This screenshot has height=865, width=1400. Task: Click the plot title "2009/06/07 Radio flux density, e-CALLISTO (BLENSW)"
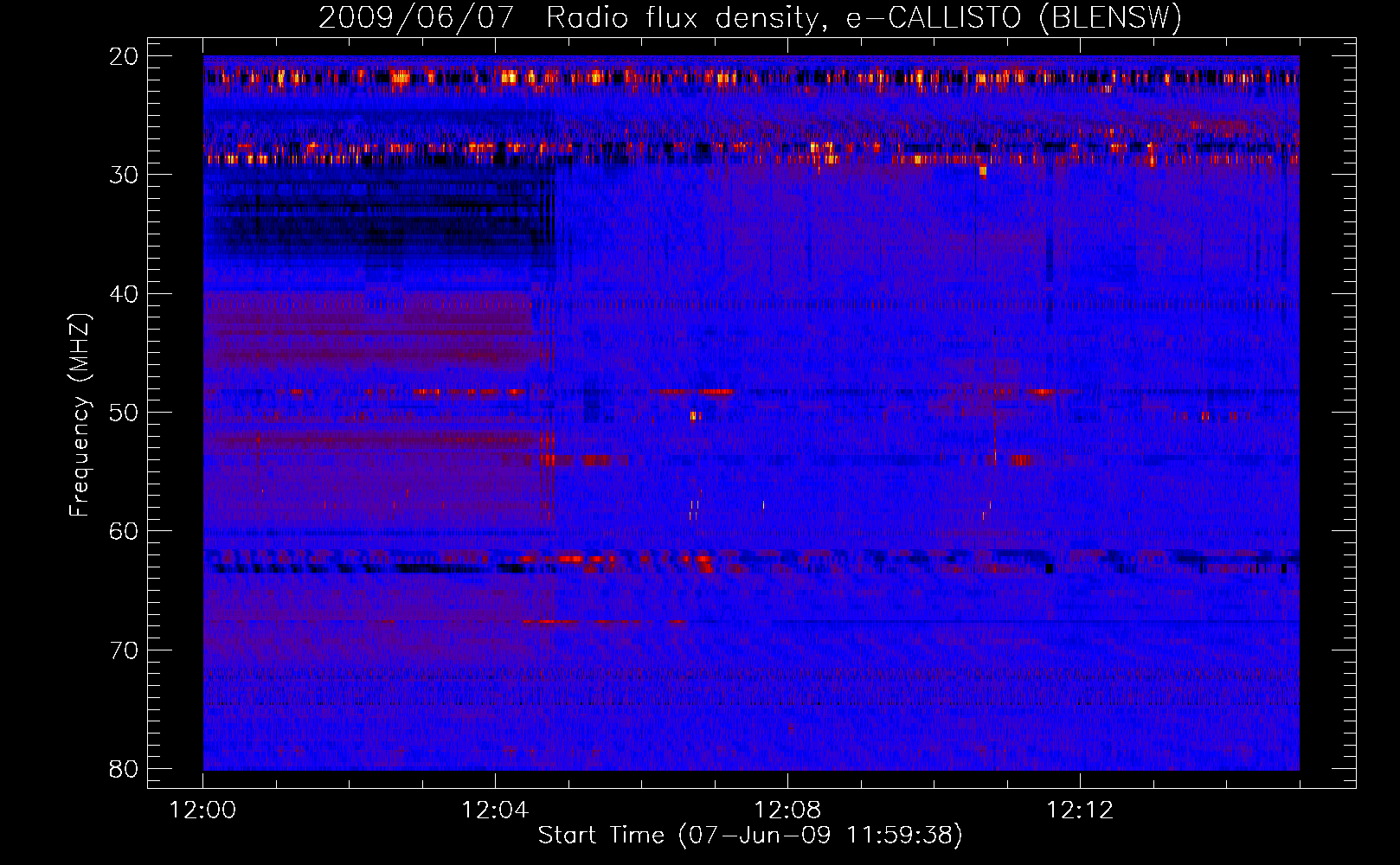[750, 18]
